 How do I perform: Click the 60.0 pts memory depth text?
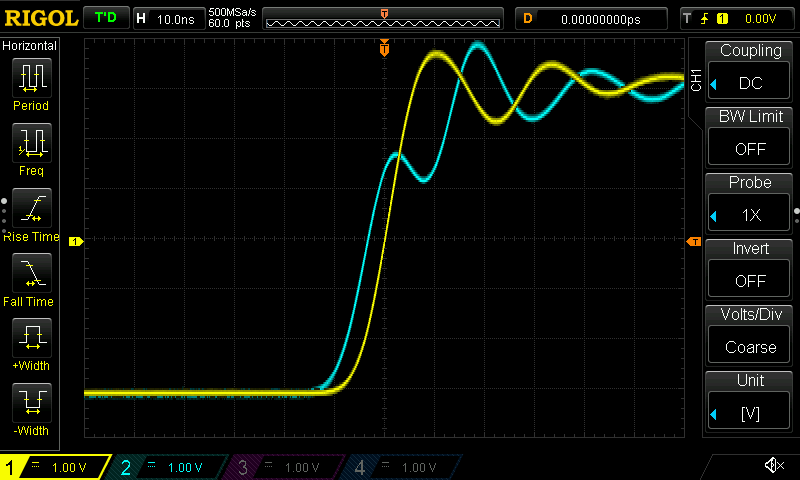[x=229, y=23]
